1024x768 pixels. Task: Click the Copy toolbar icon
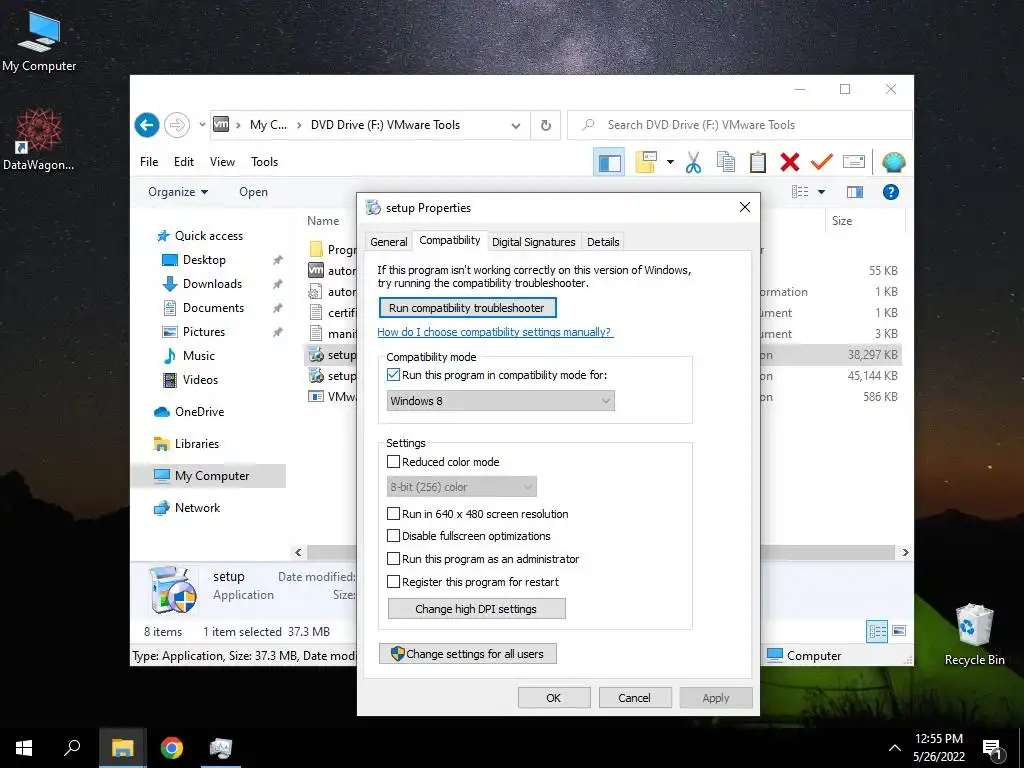(x=726, y=162)
